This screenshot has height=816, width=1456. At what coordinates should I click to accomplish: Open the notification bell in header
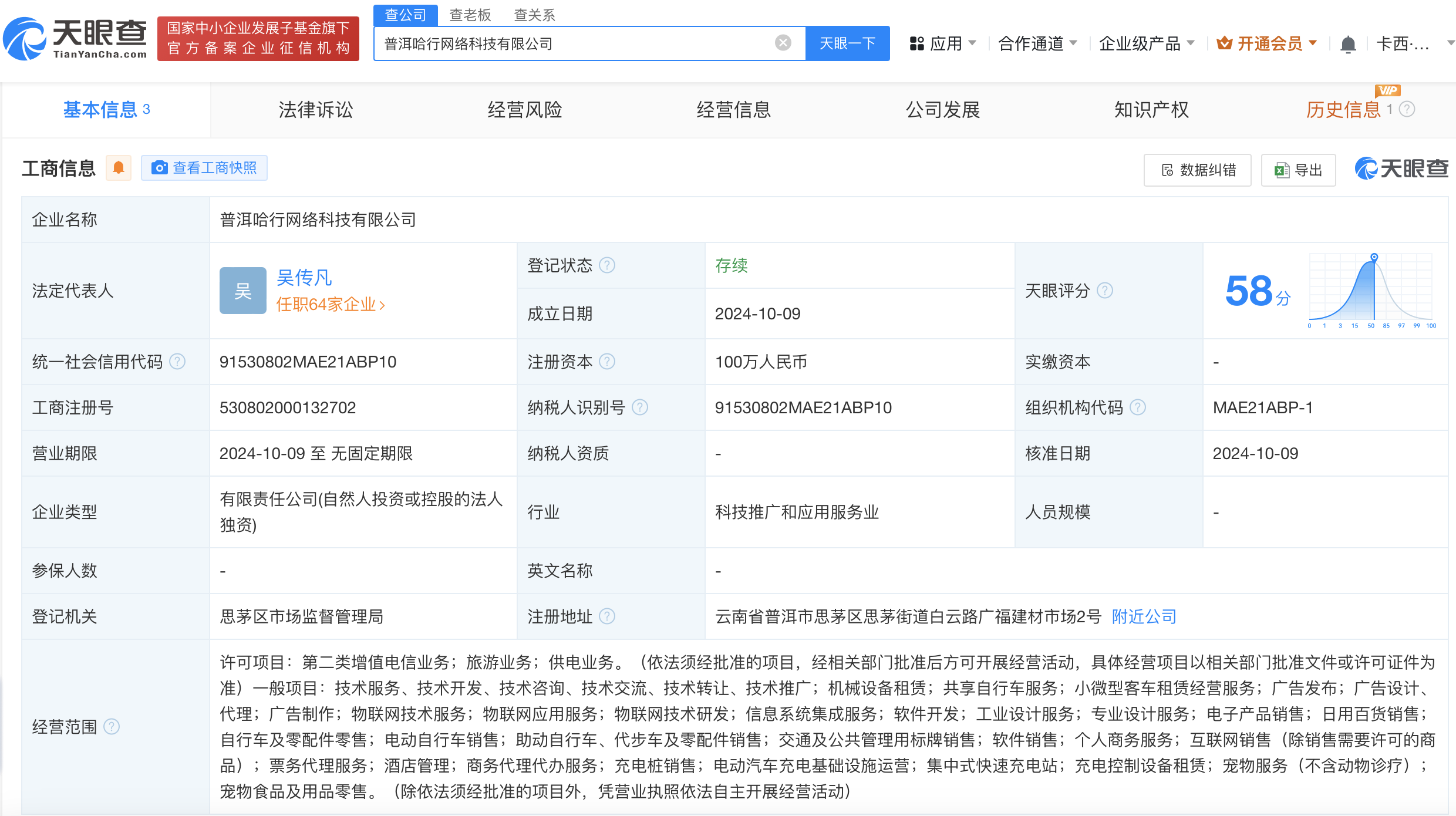pos(1349,45)
